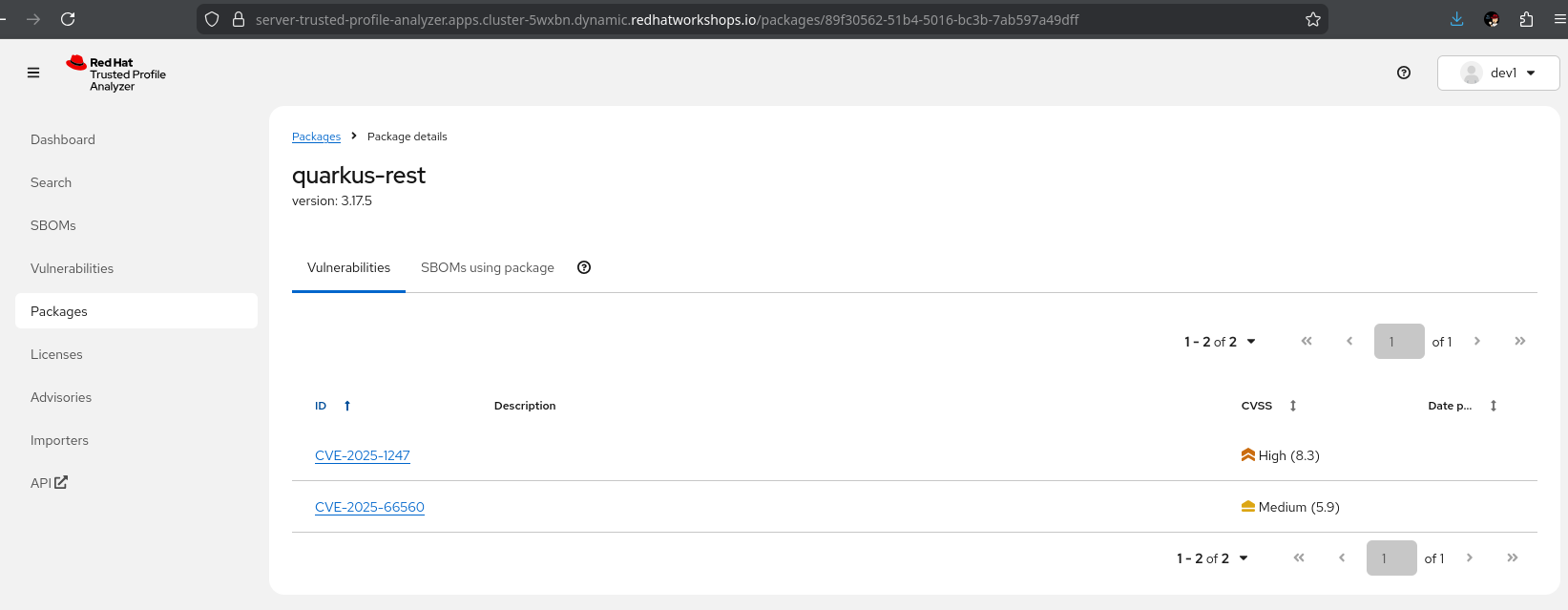Click the Packages breadcrumb link
The height and width of the screenshot is (610, 1568).
(316, 137)
